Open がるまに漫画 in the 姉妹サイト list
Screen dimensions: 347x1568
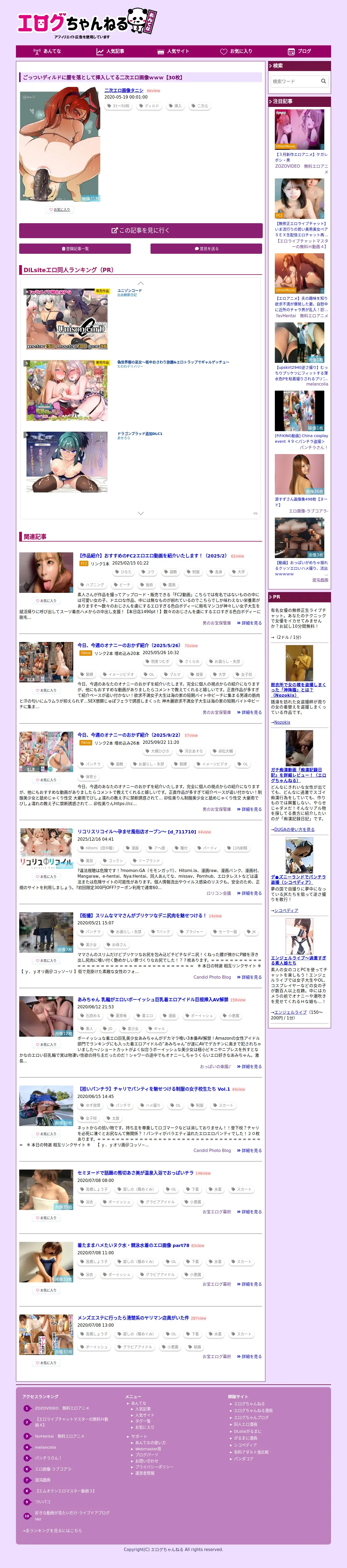[x=246, y=1438]
